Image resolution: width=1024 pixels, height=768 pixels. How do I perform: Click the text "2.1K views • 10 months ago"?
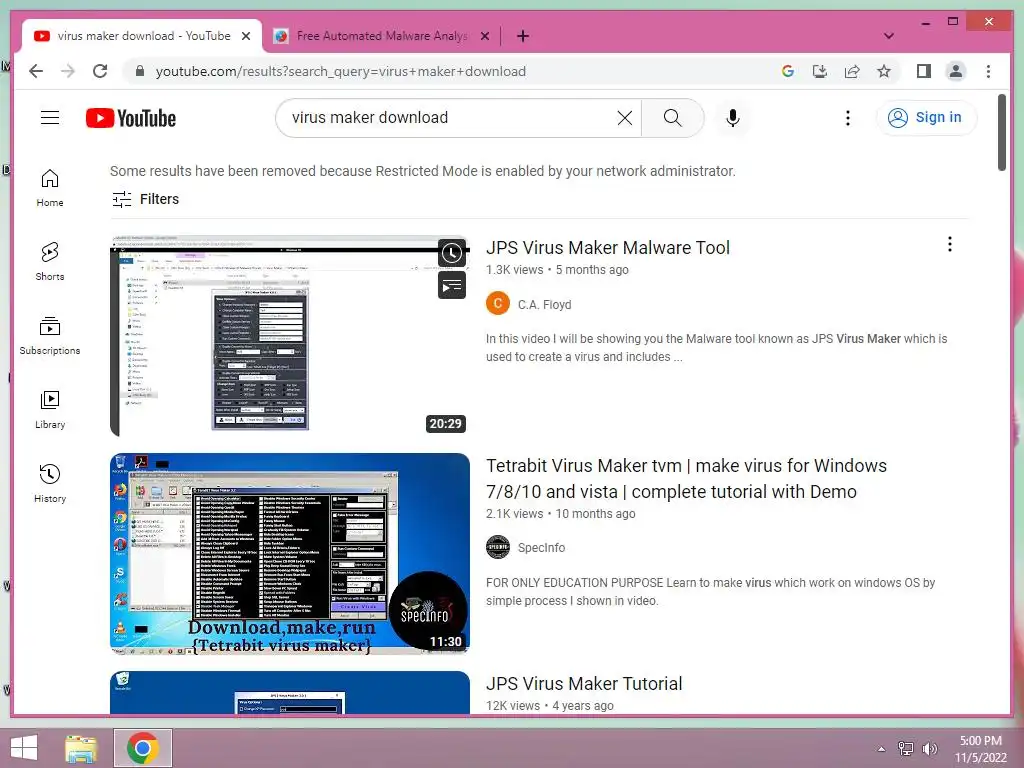[560, 514]
